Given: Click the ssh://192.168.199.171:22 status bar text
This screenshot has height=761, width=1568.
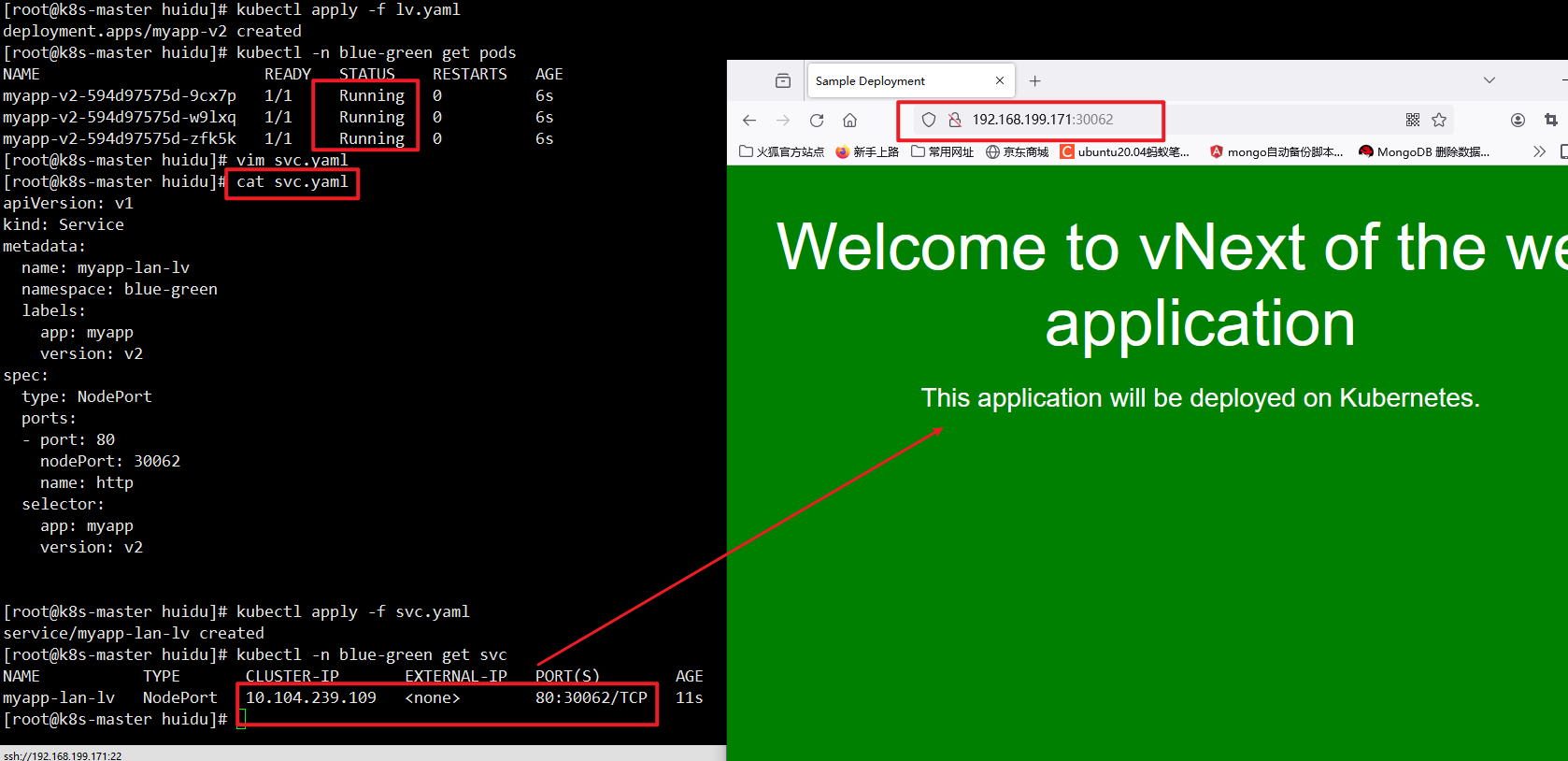Looking at the screenshot, I should point(63,755).
